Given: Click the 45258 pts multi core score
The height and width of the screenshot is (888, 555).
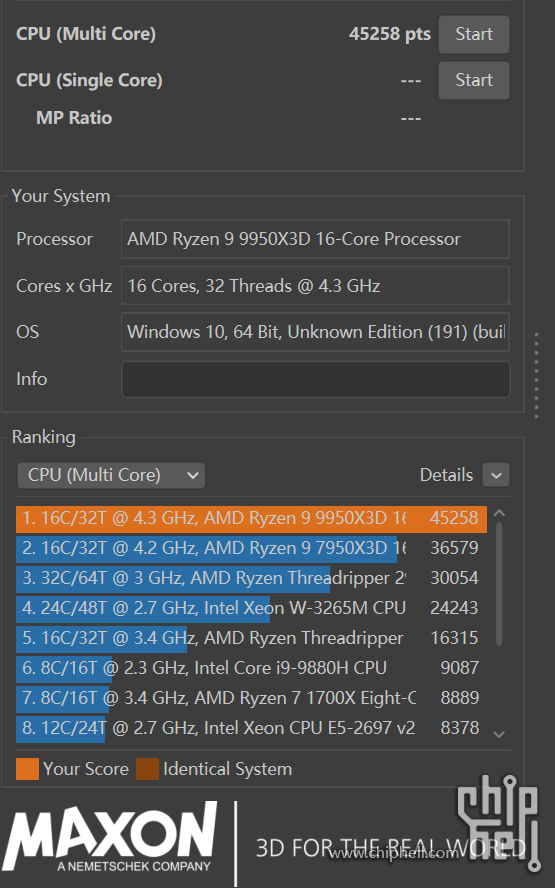Looking at the screenshot, I should [390, 34].
